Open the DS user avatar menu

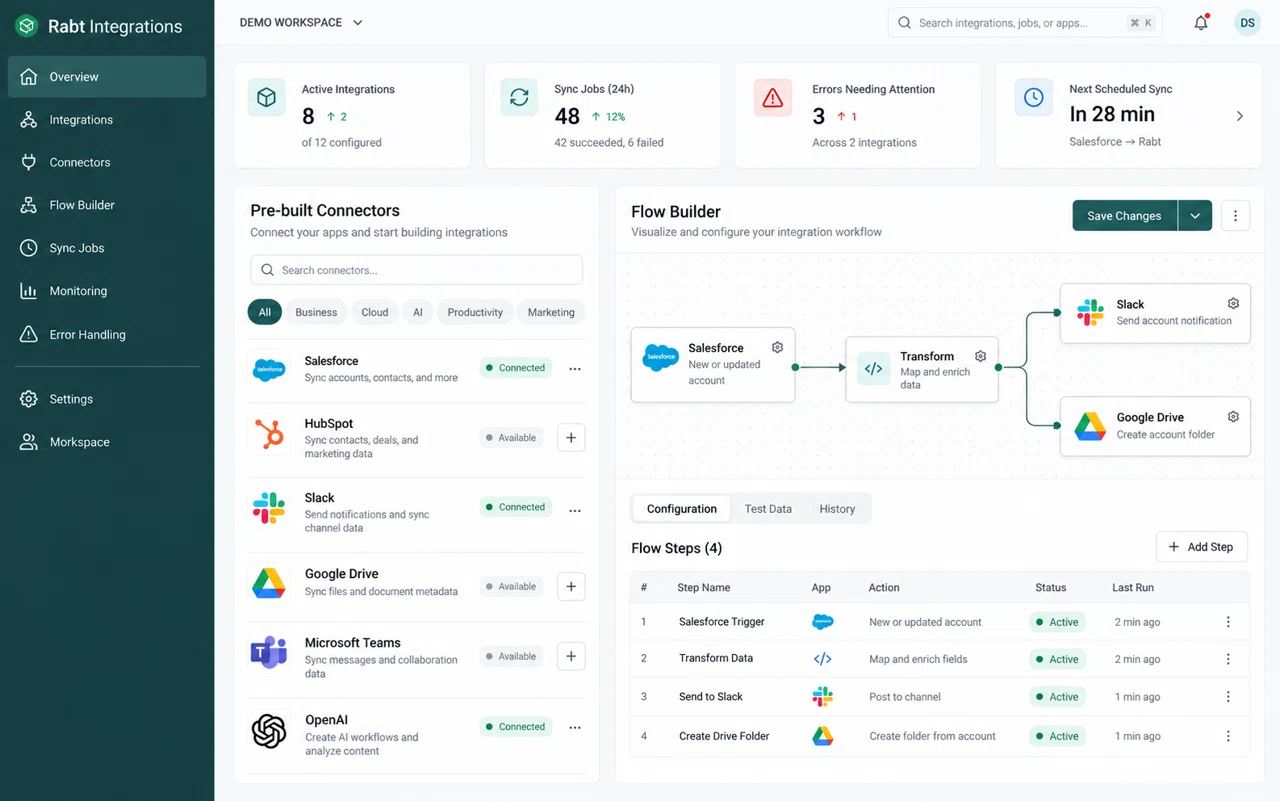(1247, 23)
